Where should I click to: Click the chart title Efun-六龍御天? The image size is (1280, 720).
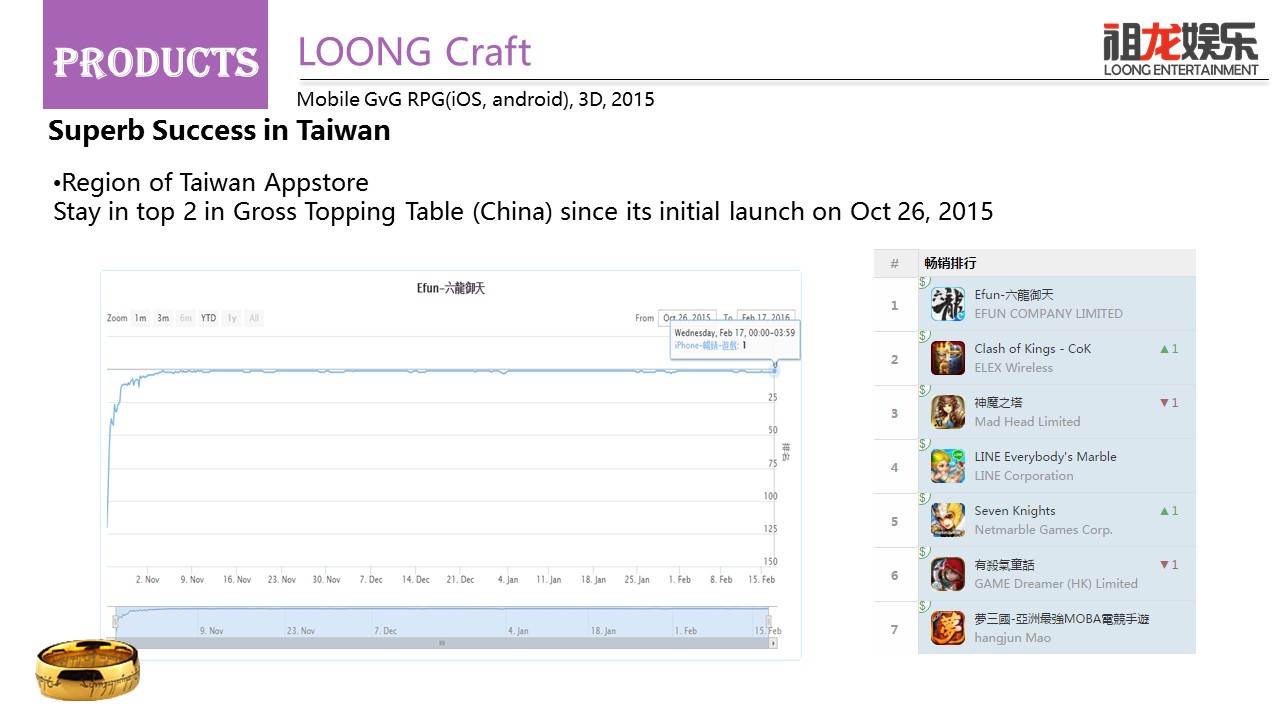pos(451,289)
